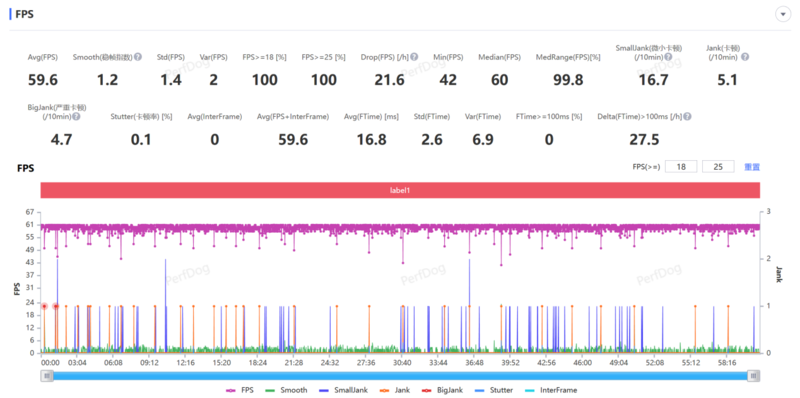
Task: Open help icon next to Delta(FTime)>100ms
Action: [x=687, y=116]
